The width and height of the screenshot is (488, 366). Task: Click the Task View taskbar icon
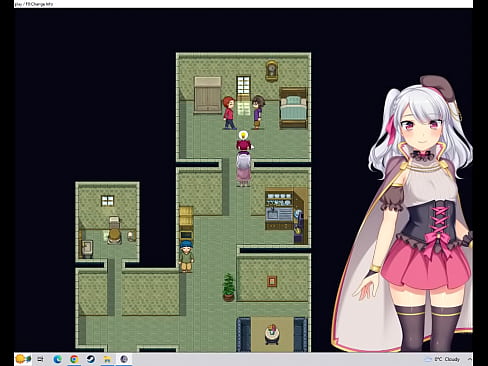41,359
